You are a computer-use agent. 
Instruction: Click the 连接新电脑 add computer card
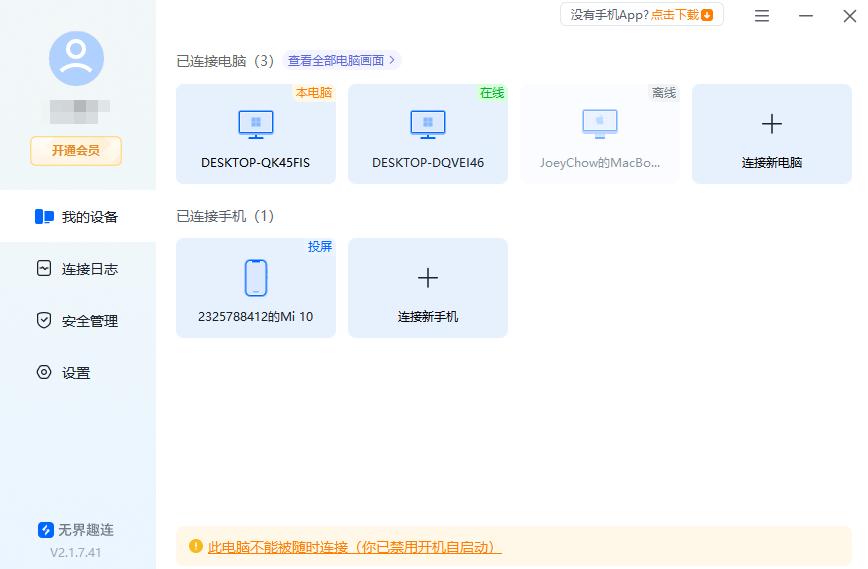click(x=772, y=134)
